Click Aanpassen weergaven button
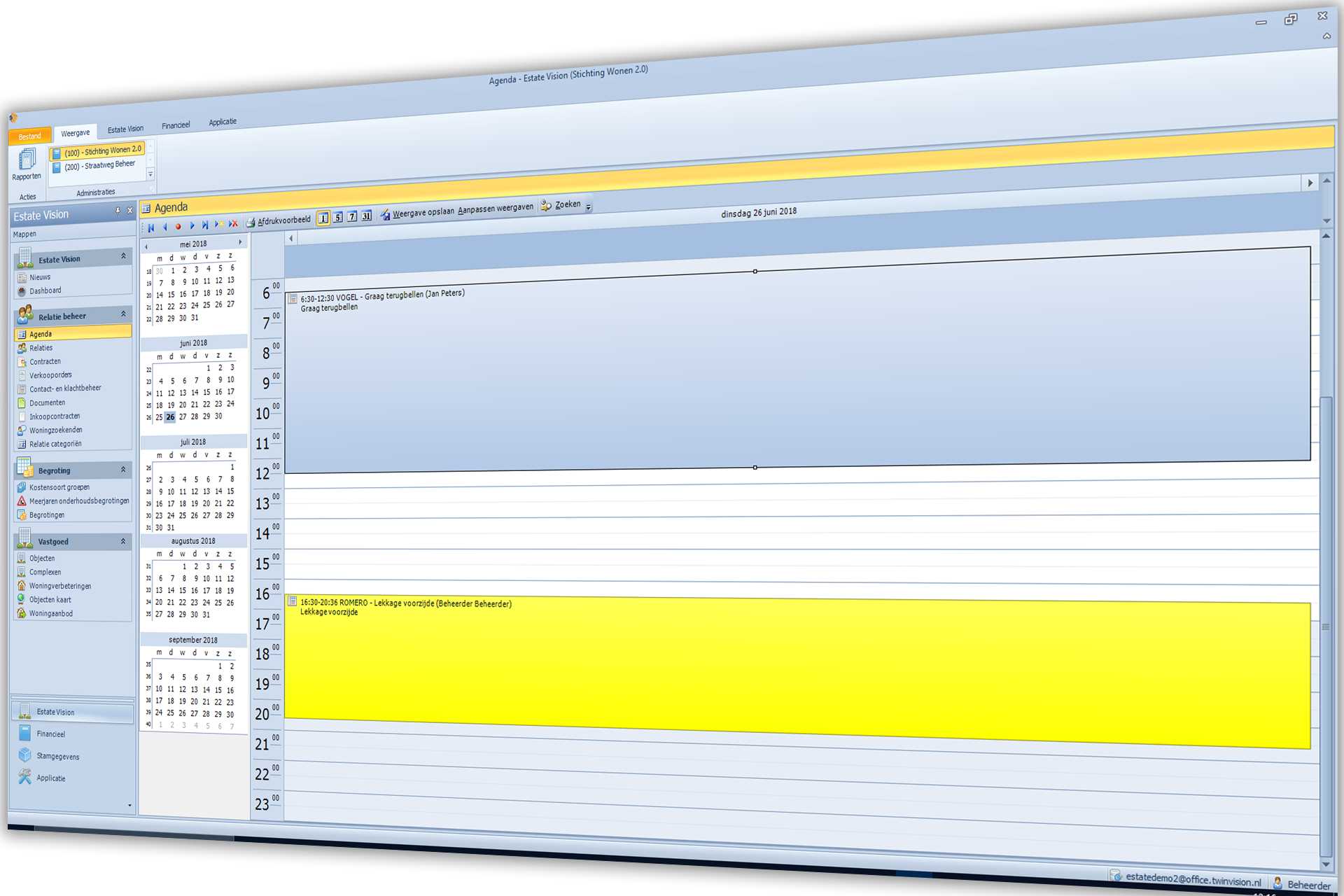Viewport: 1344px width, 896px height. [x=496, y=209]
